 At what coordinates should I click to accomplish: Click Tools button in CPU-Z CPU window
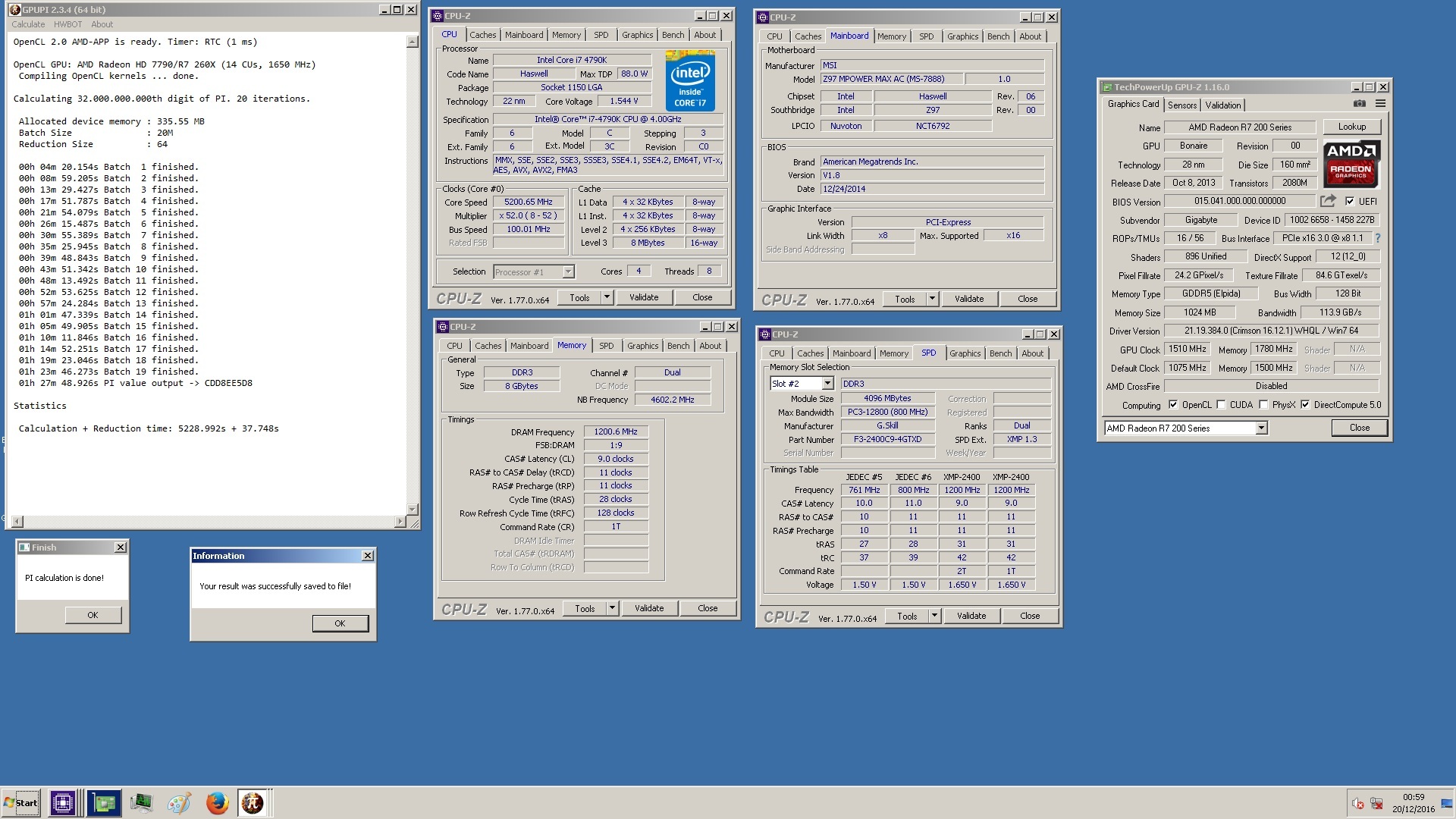[x=579, y=298]
